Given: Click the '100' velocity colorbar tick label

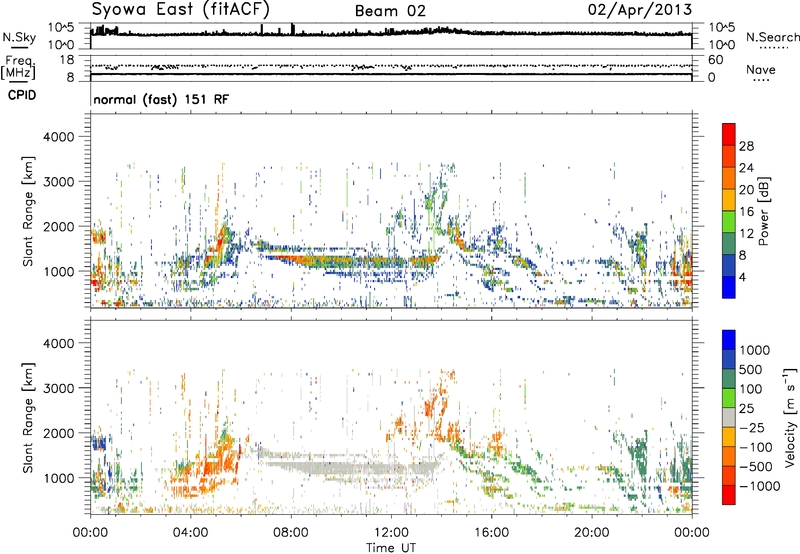Looking at the screenshot, I should coord(751,389).
